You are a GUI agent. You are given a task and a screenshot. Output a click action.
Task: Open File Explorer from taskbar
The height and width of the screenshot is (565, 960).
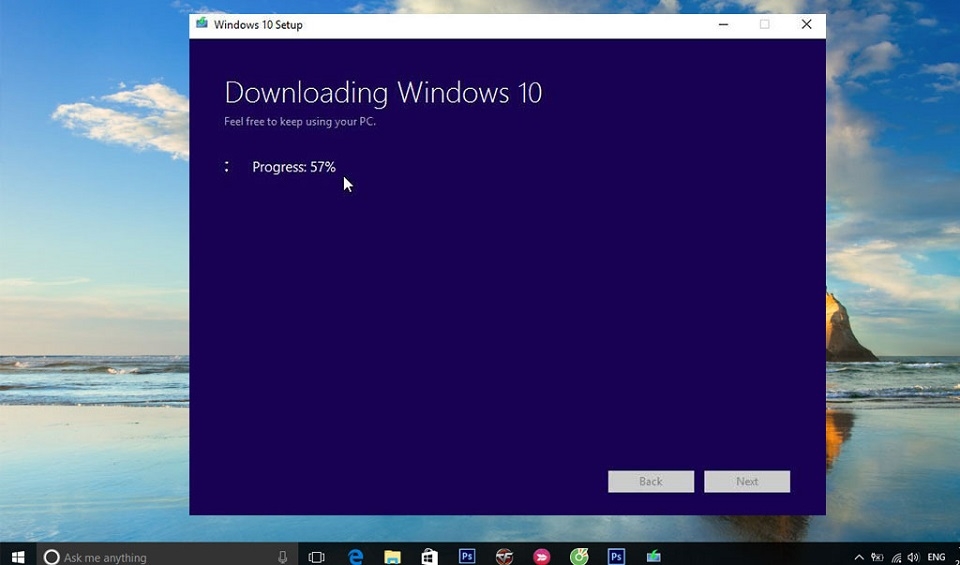(x=392, y=557)
